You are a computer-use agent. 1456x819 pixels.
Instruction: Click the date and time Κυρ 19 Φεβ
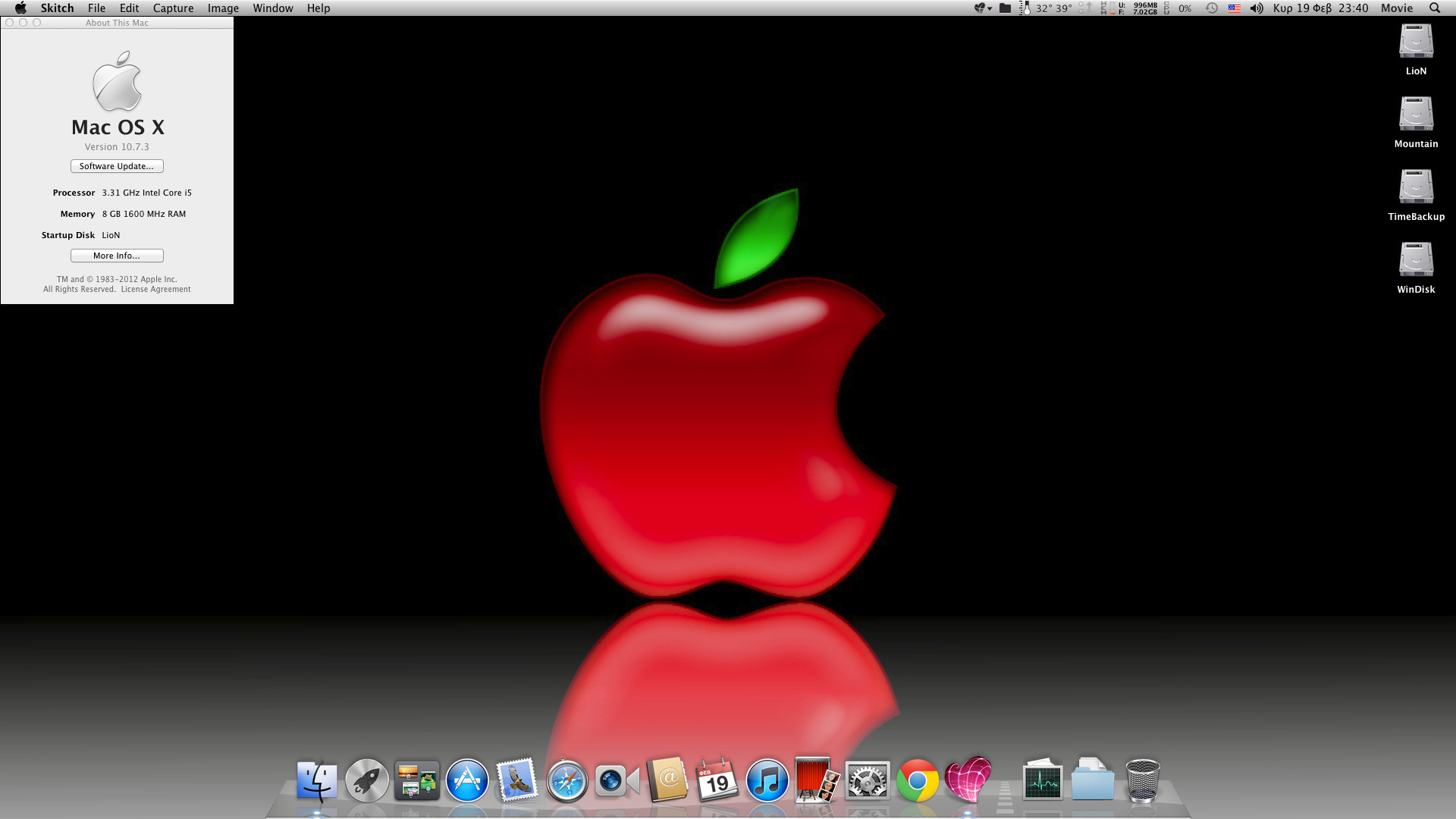1320,8
